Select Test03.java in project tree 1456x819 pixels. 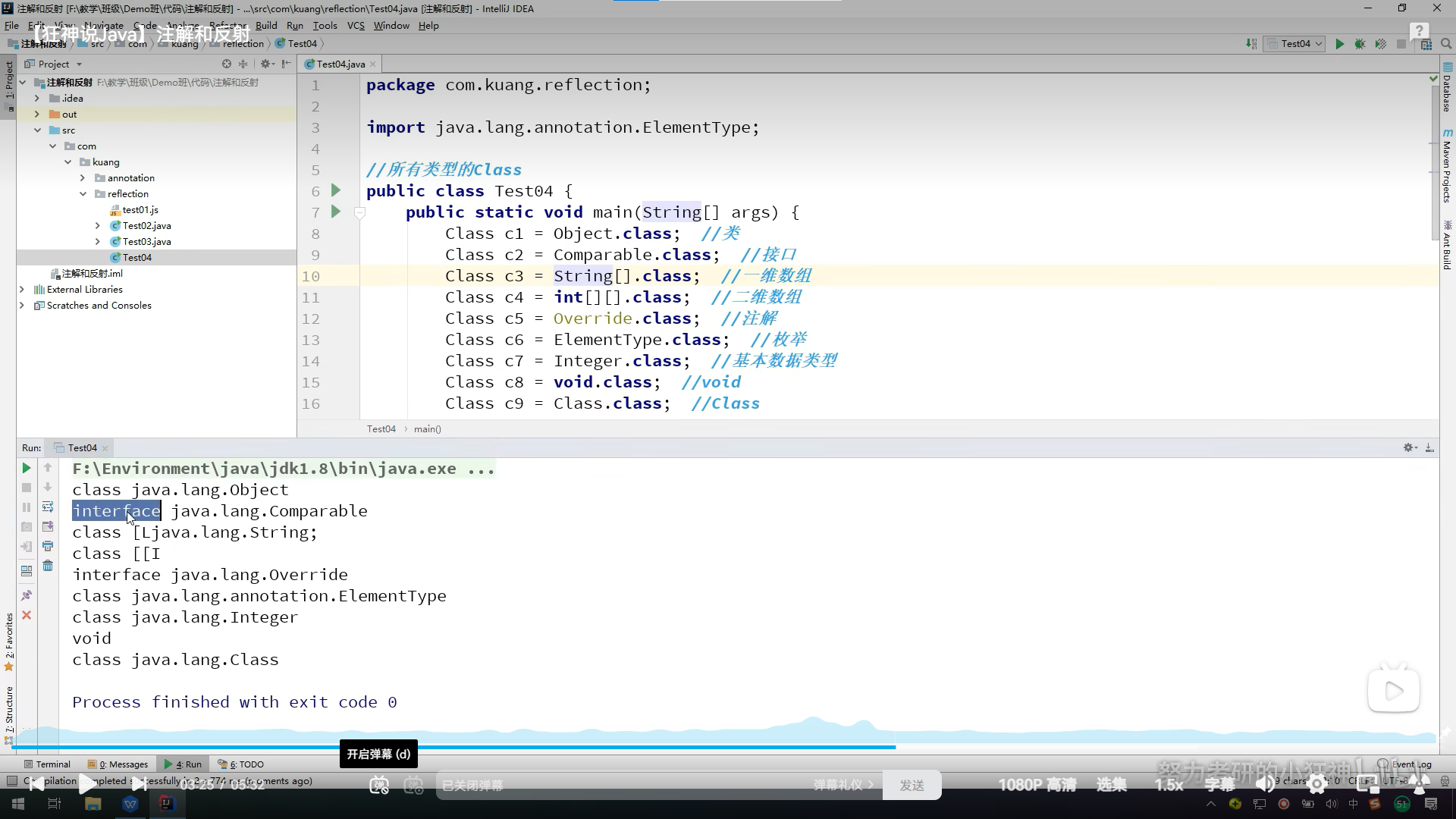click(146, 241)
